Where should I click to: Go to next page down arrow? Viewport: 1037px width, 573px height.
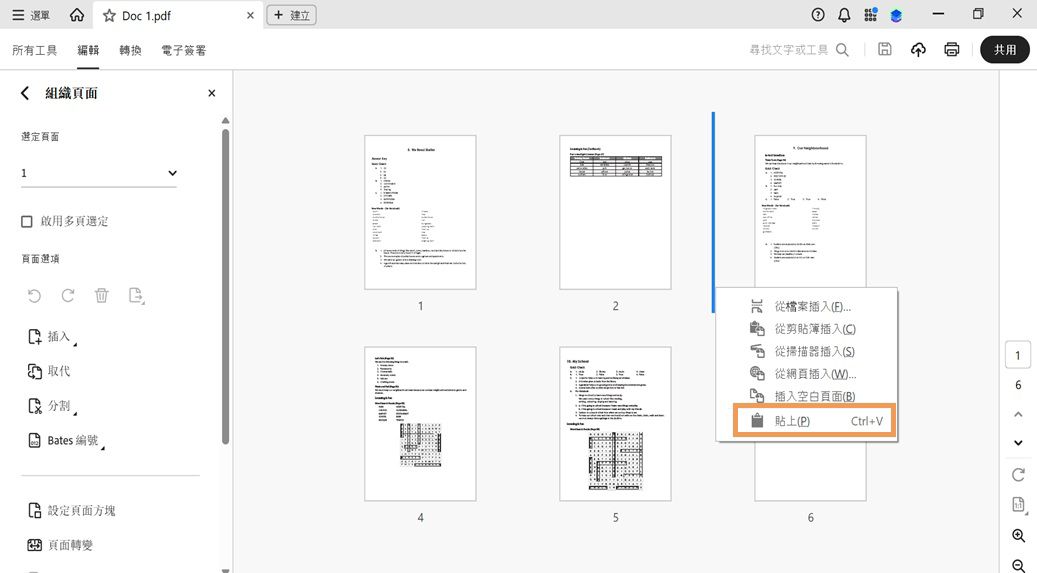pos(1018,443)
